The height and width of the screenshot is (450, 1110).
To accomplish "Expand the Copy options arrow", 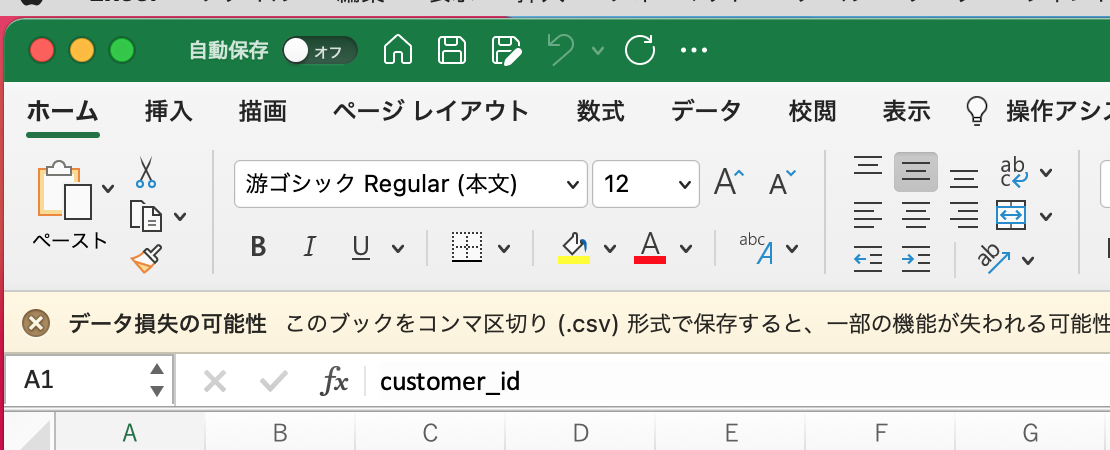I will pyautogui.click(x=180, y=216).
